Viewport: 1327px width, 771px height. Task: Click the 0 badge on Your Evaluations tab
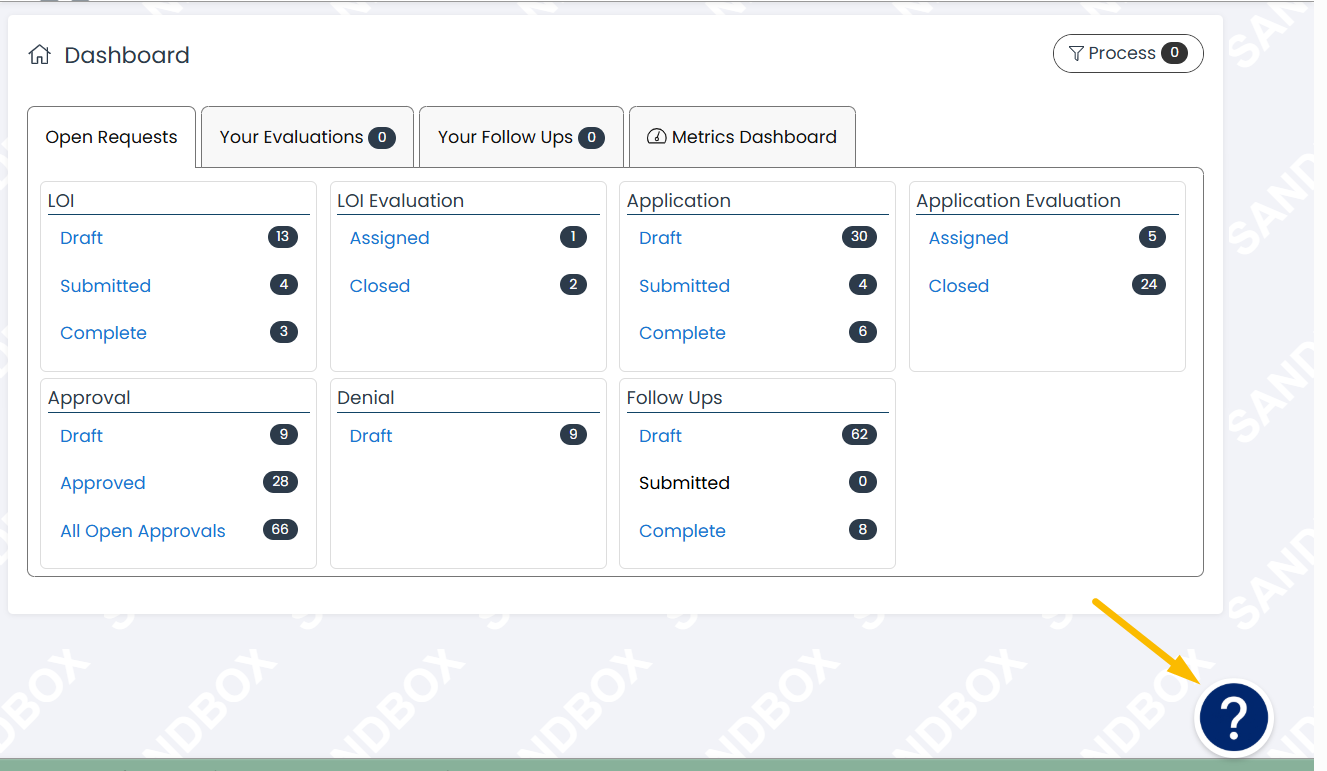[382, 138]
